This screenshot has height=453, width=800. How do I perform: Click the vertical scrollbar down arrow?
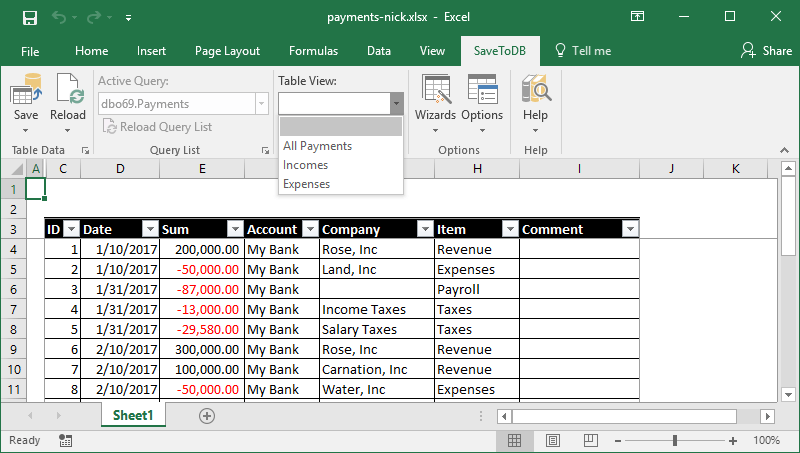788,394
